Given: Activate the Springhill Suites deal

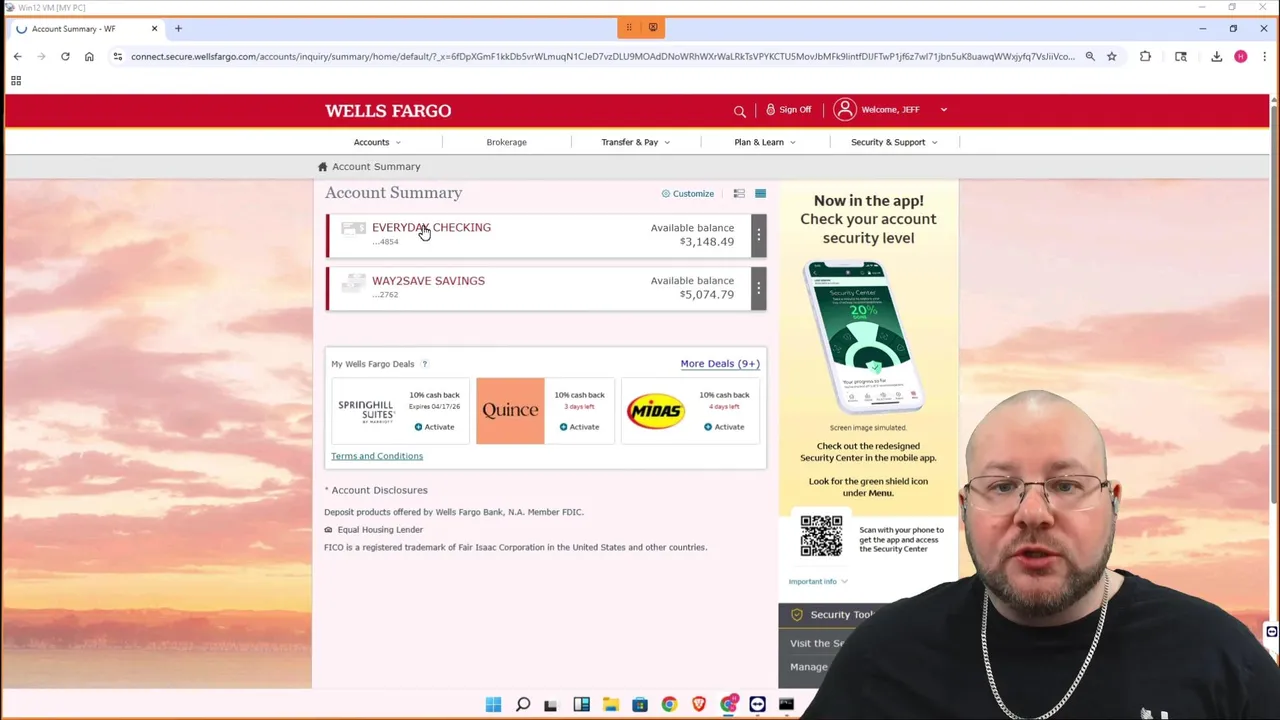Looking at the screenshot, I should click(x=434, y=427).
